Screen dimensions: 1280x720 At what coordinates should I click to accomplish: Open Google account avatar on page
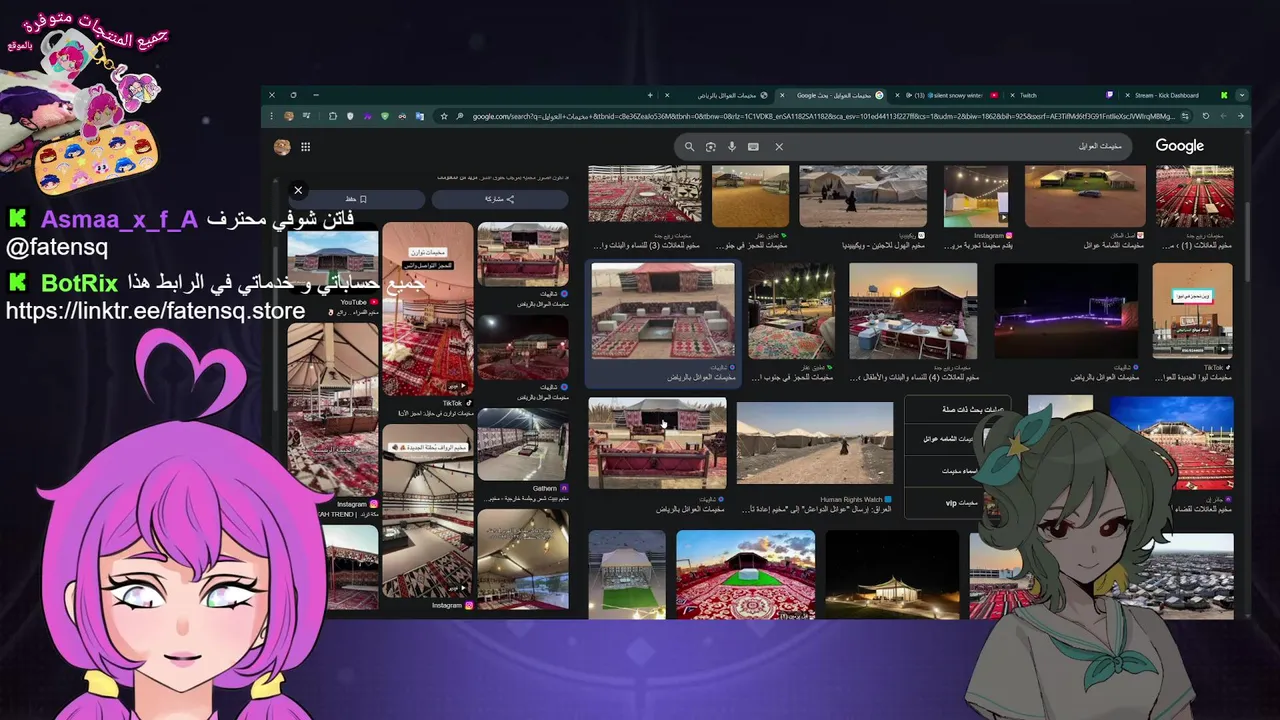tap(282, 147)
